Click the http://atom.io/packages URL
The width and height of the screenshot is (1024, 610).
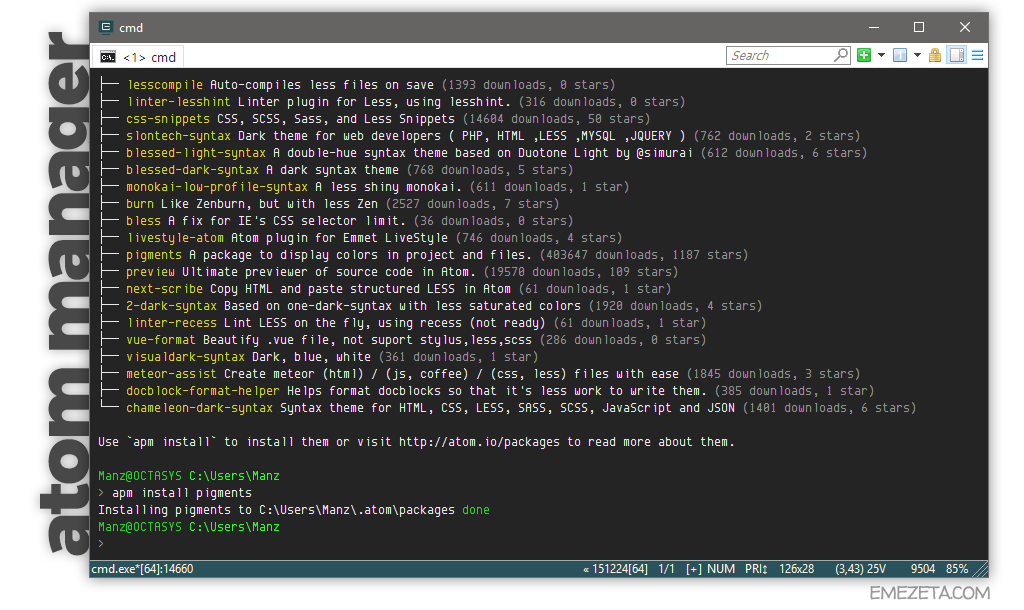tap(479, 442)
